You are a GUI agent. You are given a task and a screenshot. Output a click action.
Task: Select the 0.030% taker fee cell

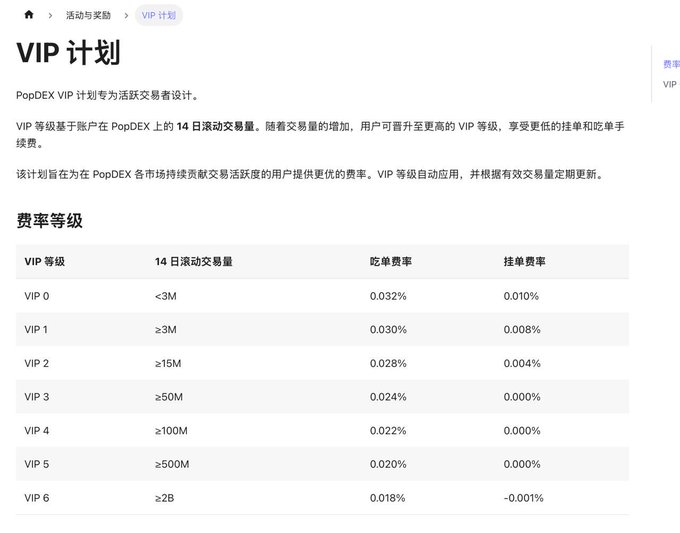point(388,330)
